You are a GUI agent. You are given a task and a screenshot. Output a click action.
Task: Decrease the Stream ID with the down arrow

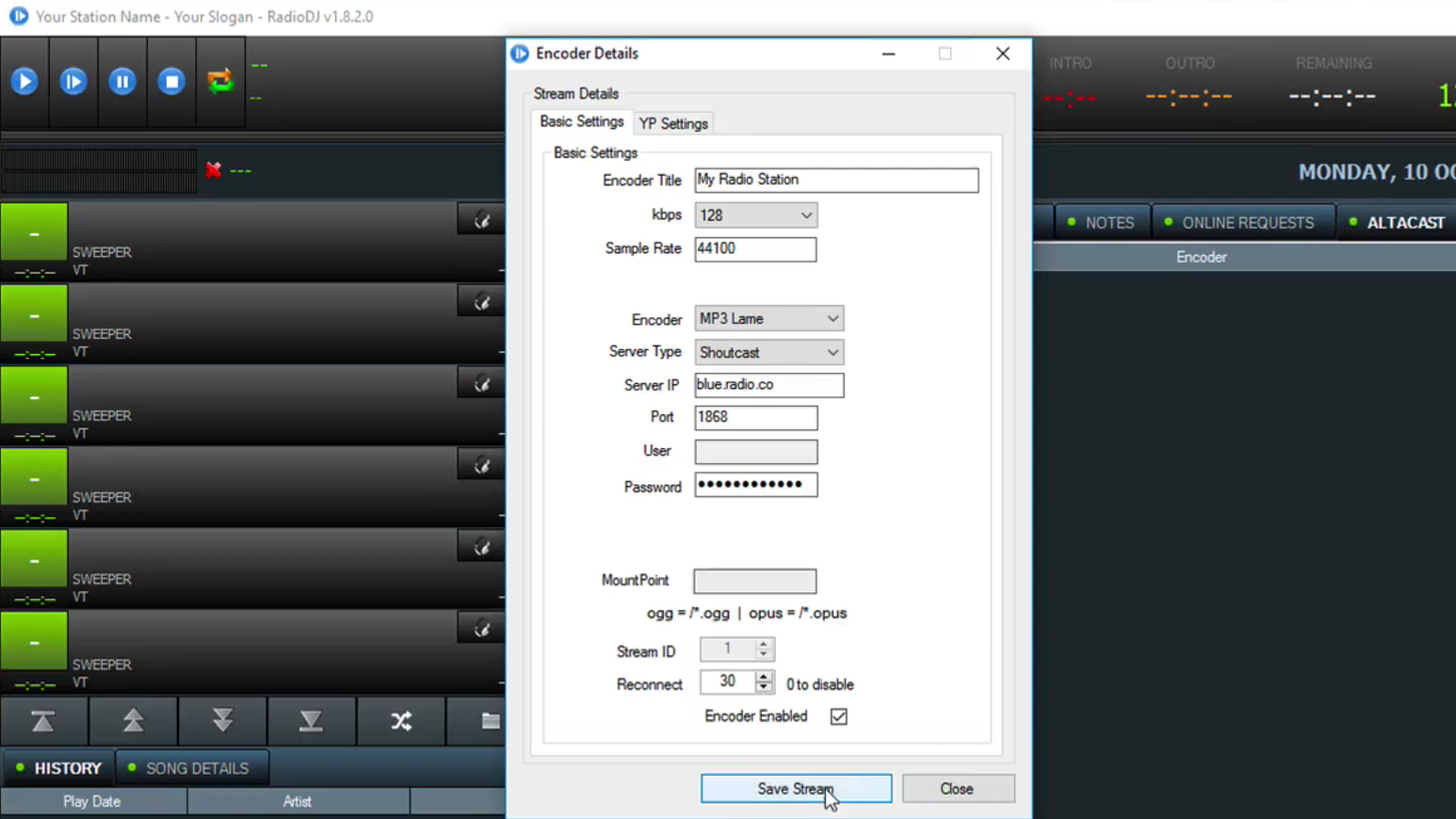click(764, 654)
